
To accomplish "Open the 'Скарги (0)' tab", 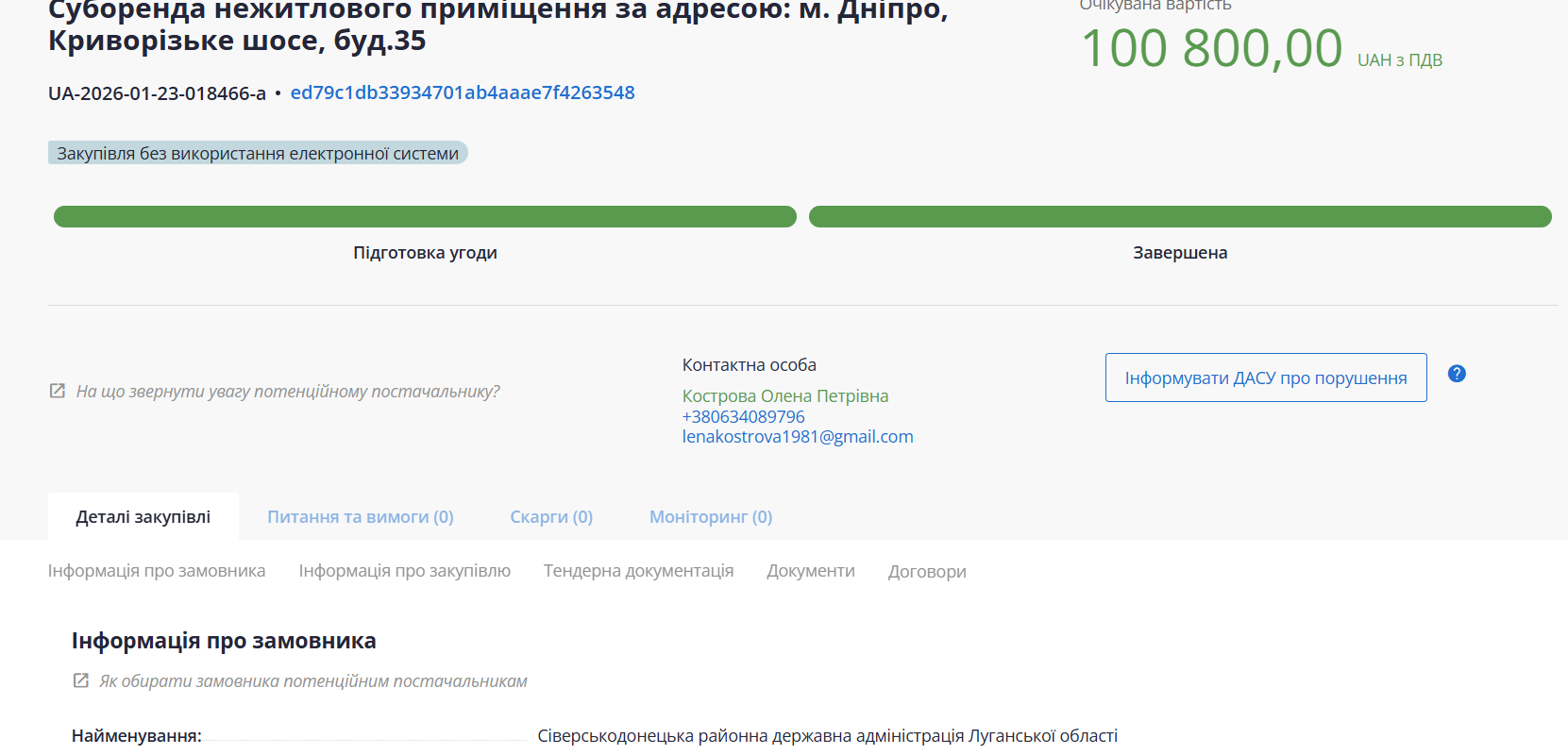I will coord(551,517).
